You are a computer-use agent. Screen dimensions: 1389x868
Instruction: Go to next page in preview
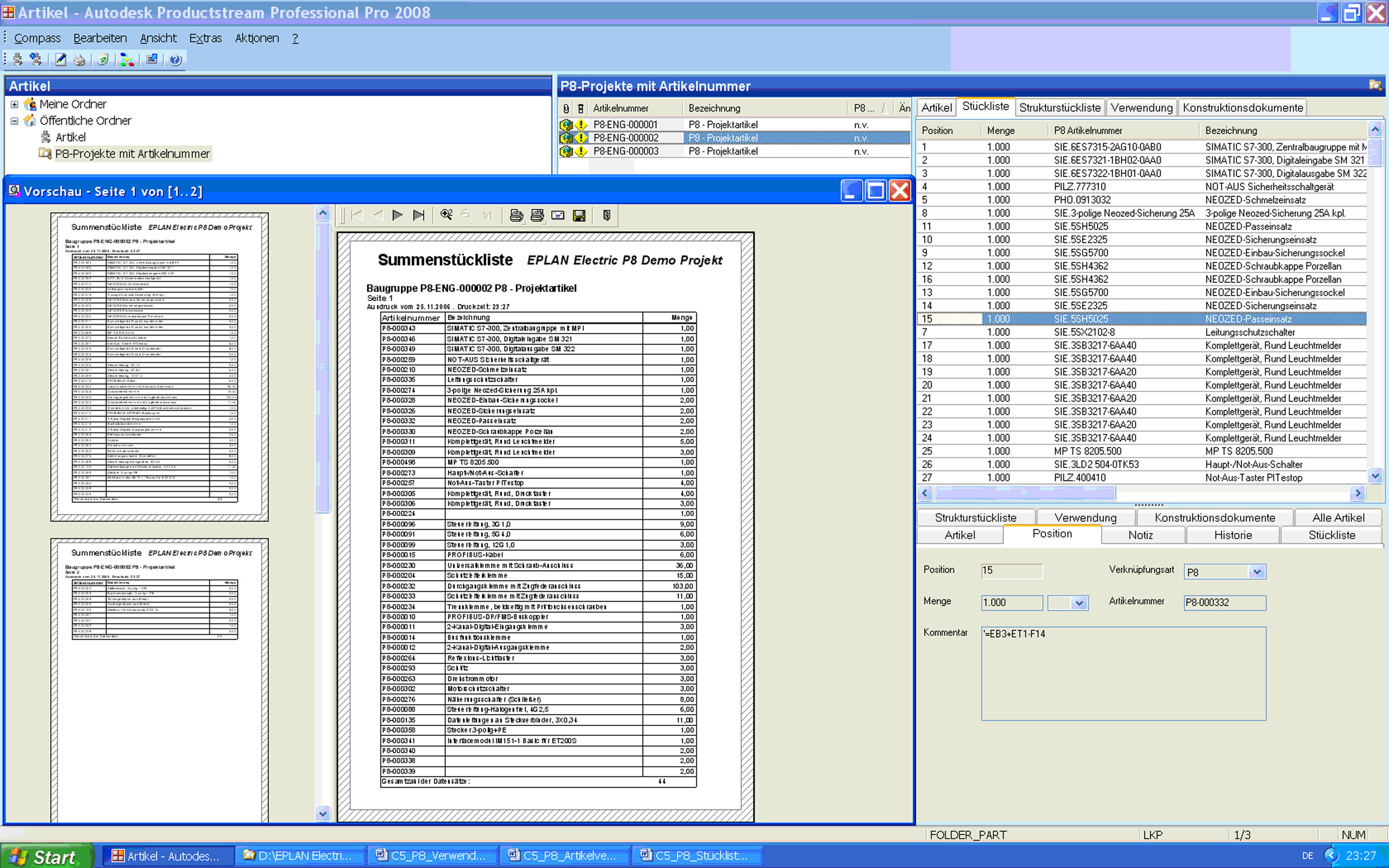click(x=397, y=215)
